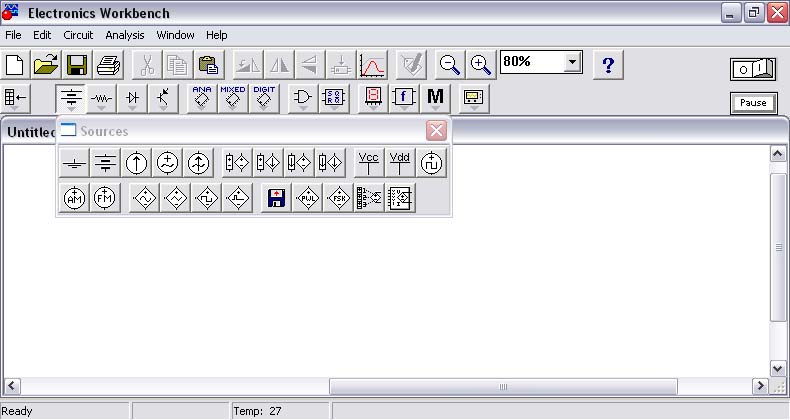The height and width of the screenshot is (420, 790).
Task: Click the Electronics Workbench app icon
Action: (10, 13)
